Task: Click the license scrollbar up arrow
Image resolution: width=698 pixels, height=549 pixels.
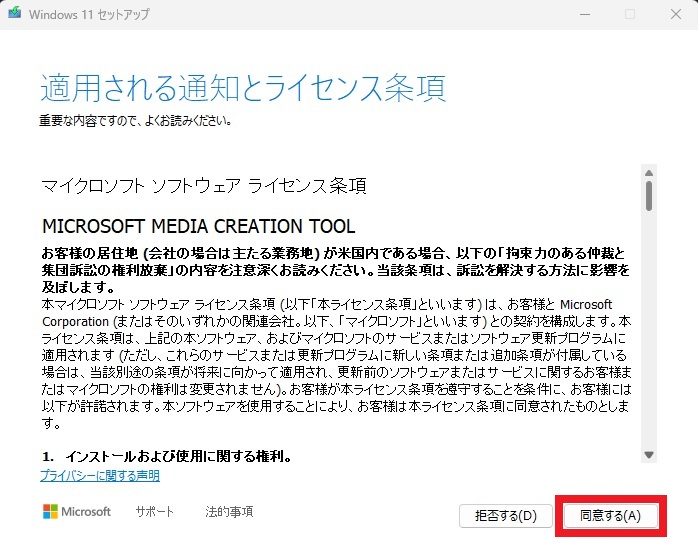Action: (x=649, y=173)
